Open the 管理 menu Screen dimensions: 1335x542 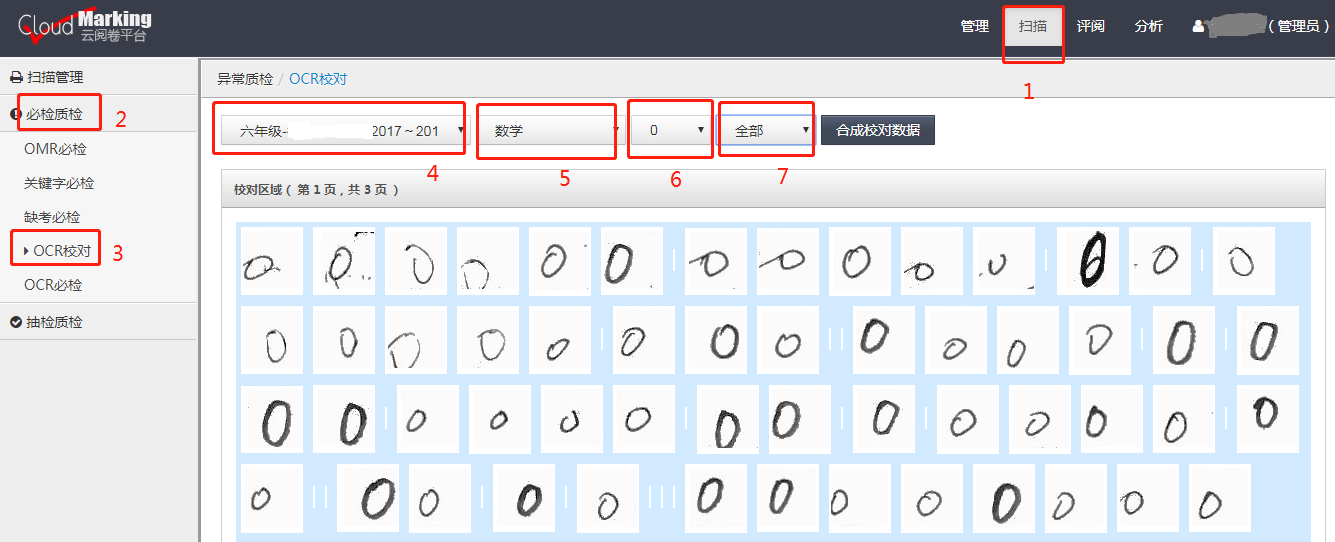click(974, 27)
